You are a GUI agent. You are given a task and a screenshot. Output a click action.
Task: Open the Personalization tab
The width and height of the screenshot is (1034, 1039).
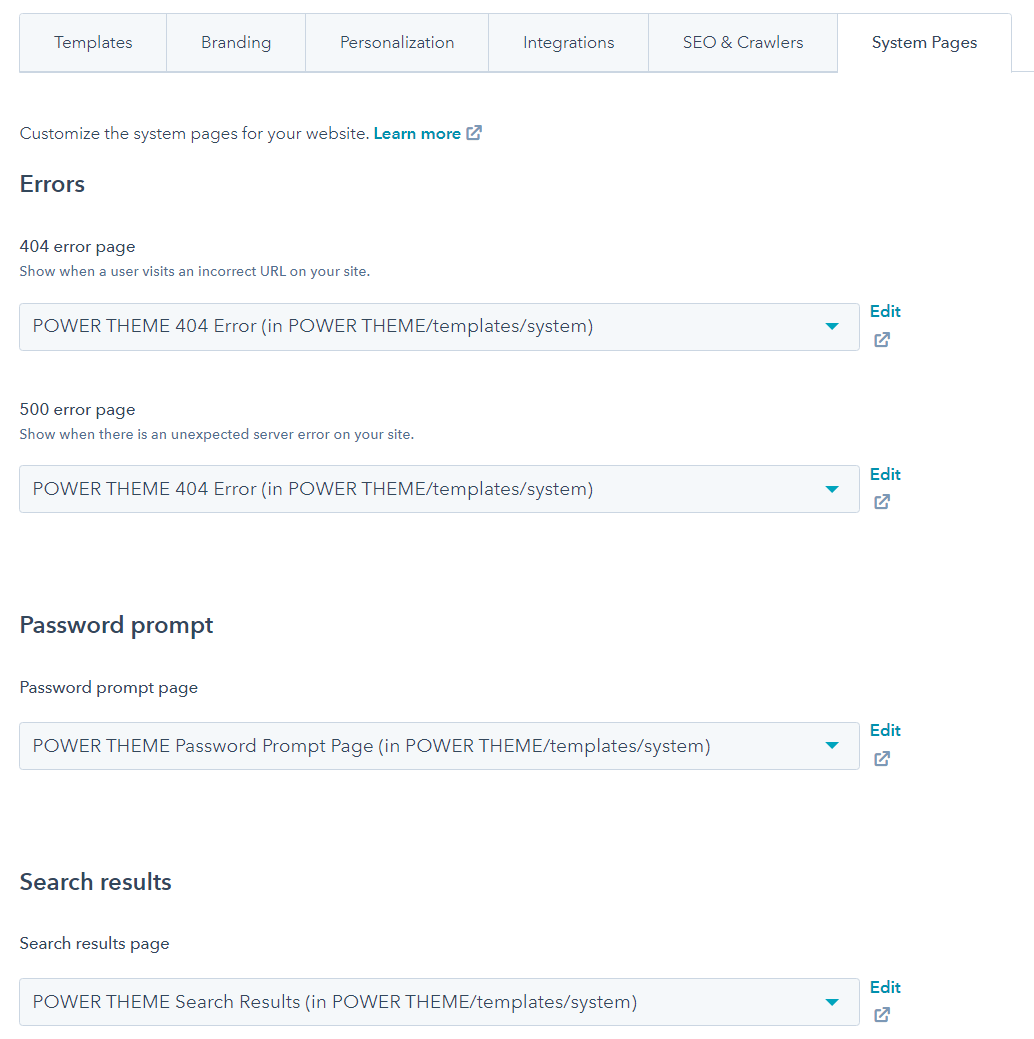click(x=396, y=42)
